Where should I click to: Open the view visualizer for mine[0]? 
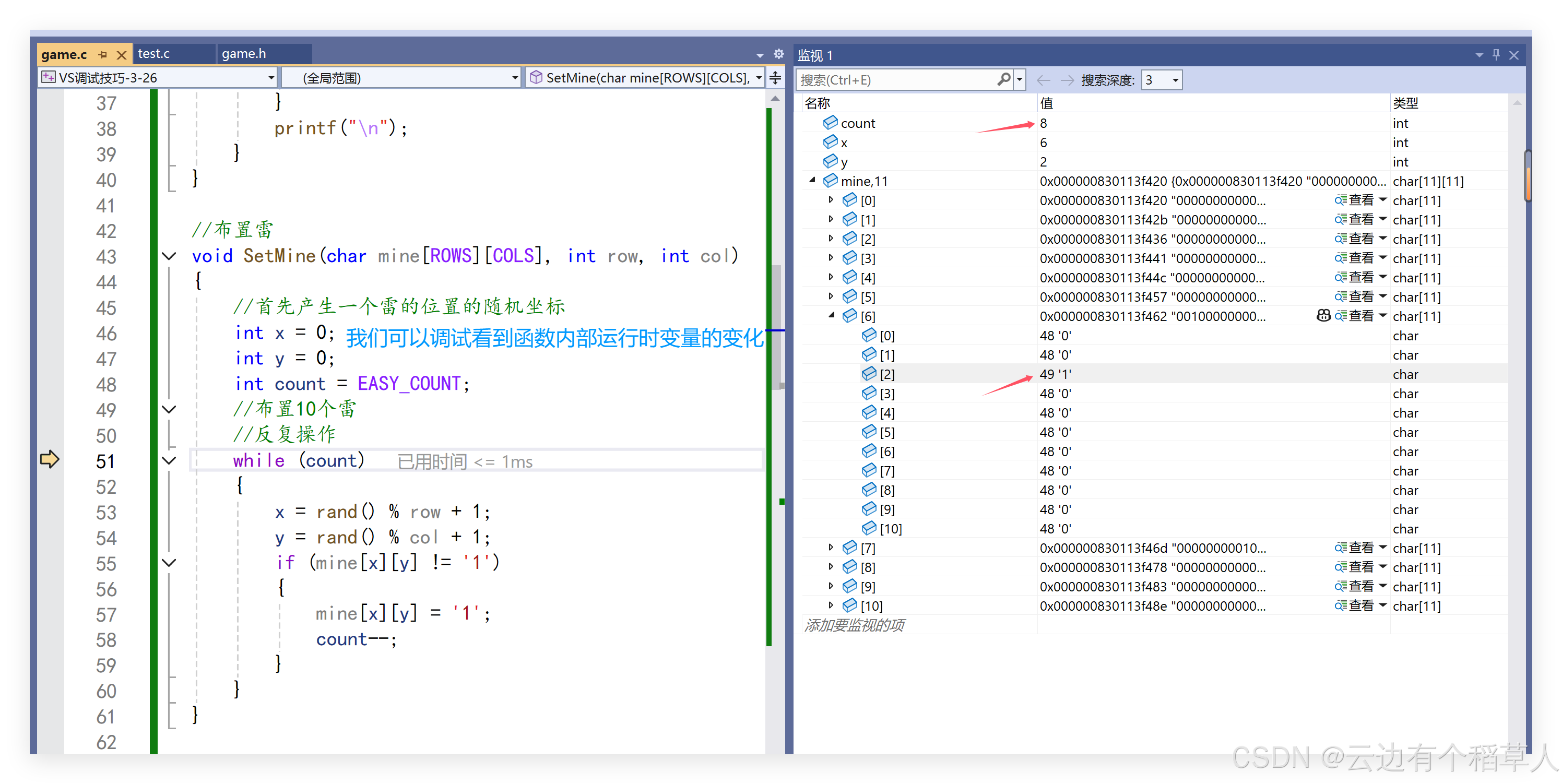point(1355,200)
